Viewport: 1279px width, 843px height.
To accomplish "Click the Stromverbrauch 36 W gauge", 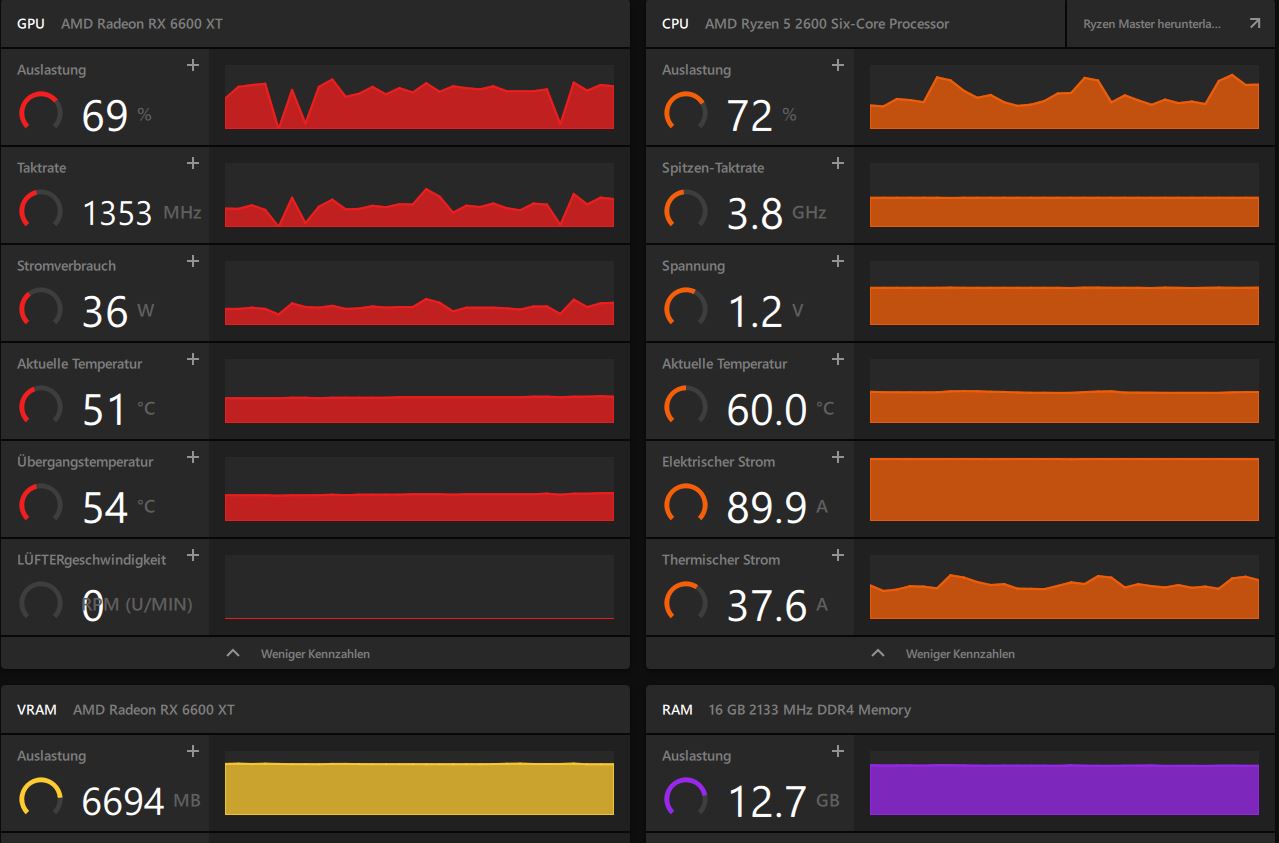I will pos(41,308).
